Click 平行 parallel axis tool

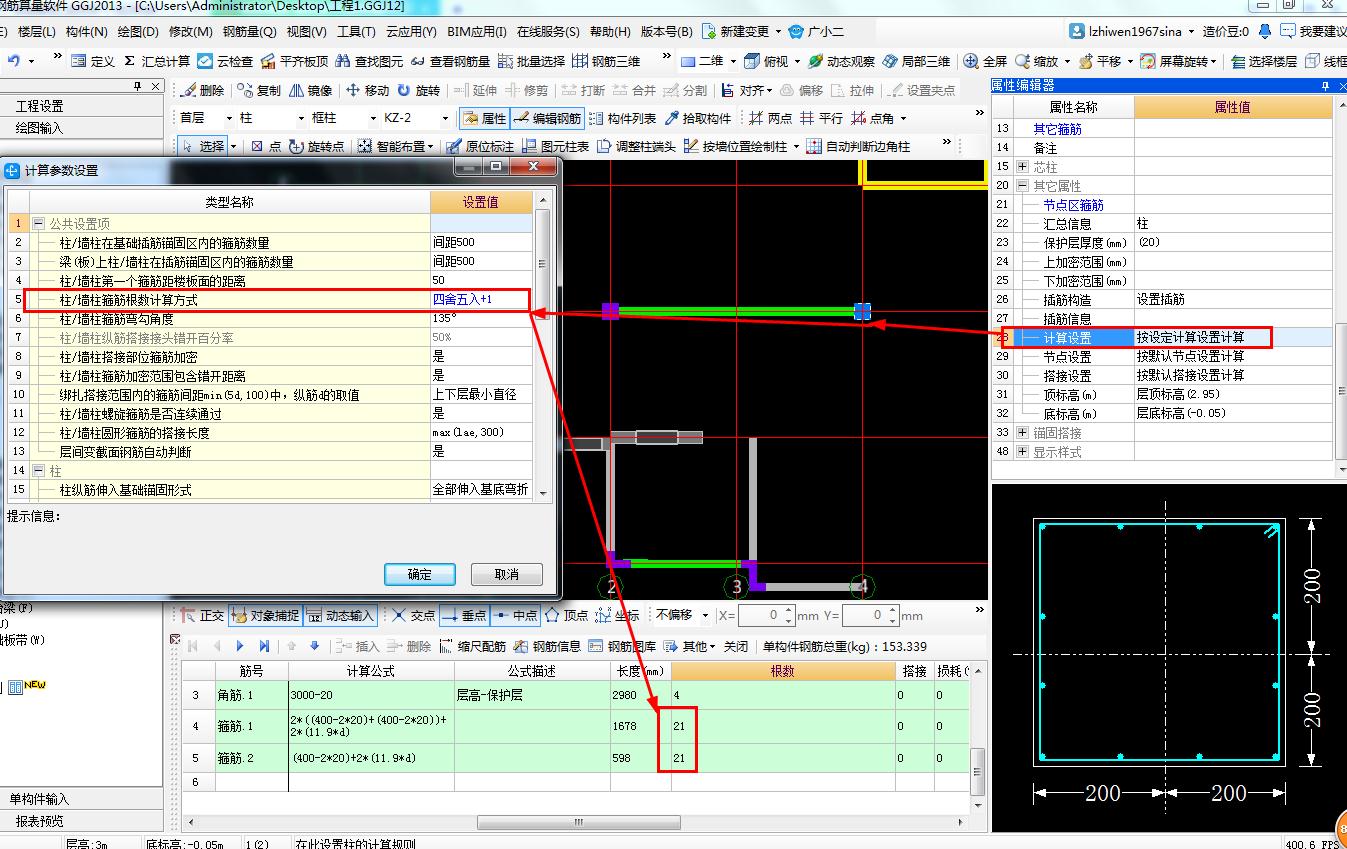pos(821,118)
